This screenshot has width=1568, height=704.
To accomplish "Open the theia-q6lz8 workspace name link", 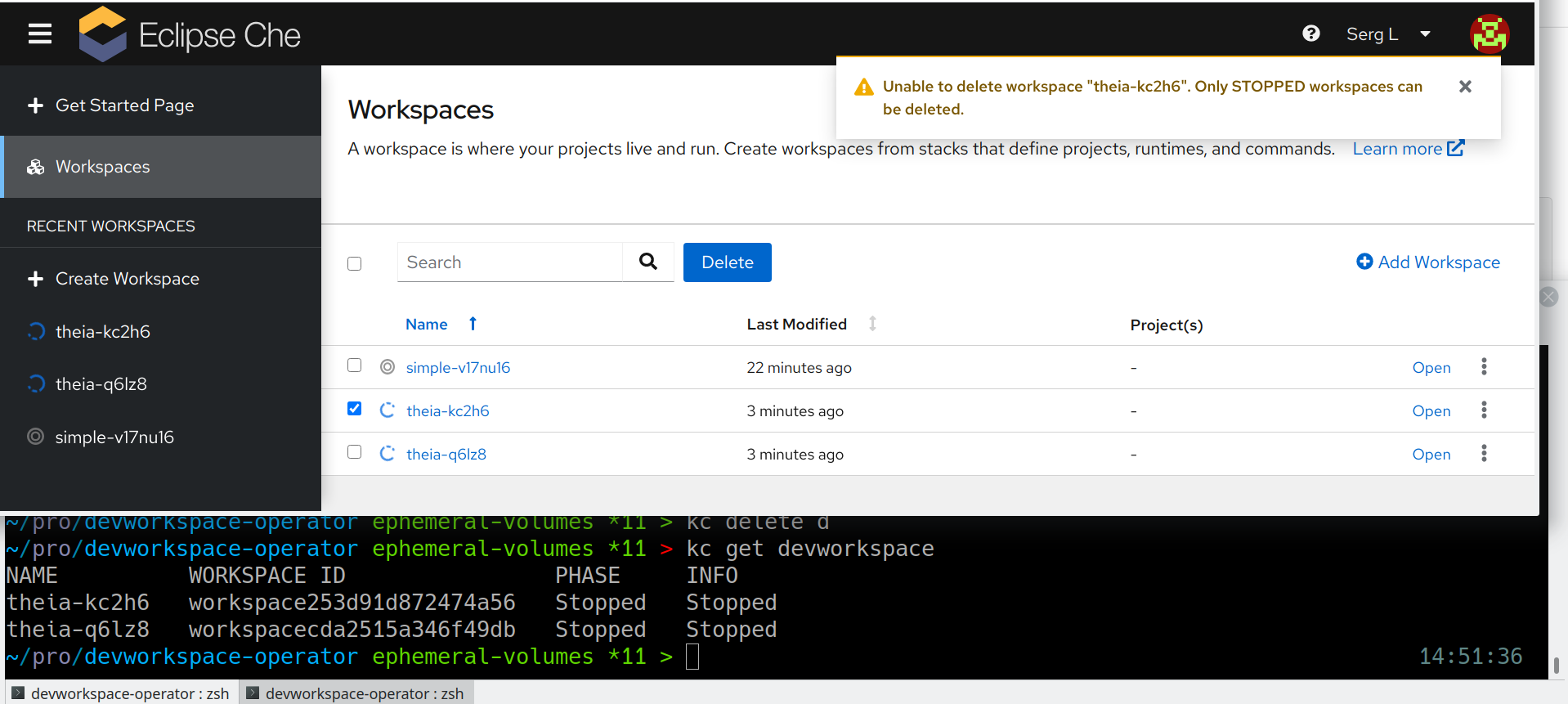I will (x=446, y=455).
